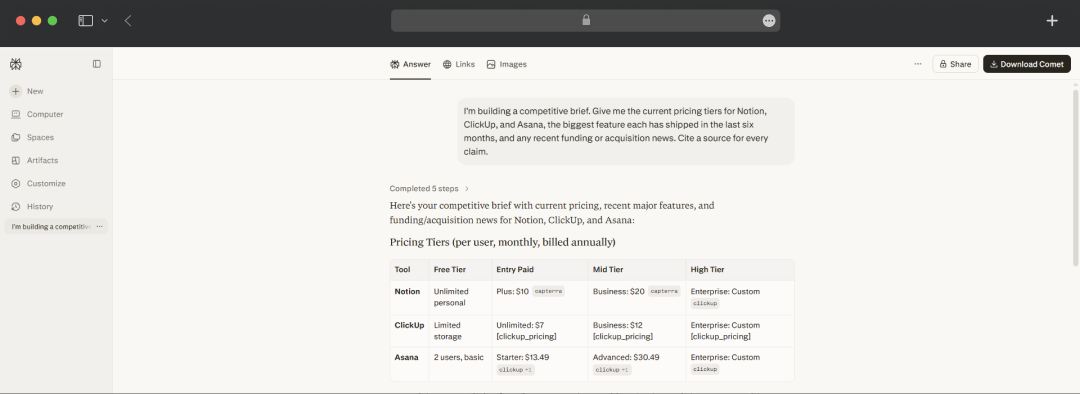Open the address bar more options icon
1080x394 pixels.
(x=769, y=21)
